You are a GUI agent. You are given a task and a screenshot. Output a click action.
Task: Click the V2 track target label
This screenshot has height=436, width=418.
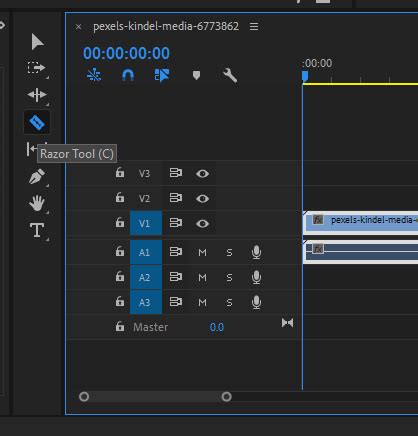[x=144, y=199]
